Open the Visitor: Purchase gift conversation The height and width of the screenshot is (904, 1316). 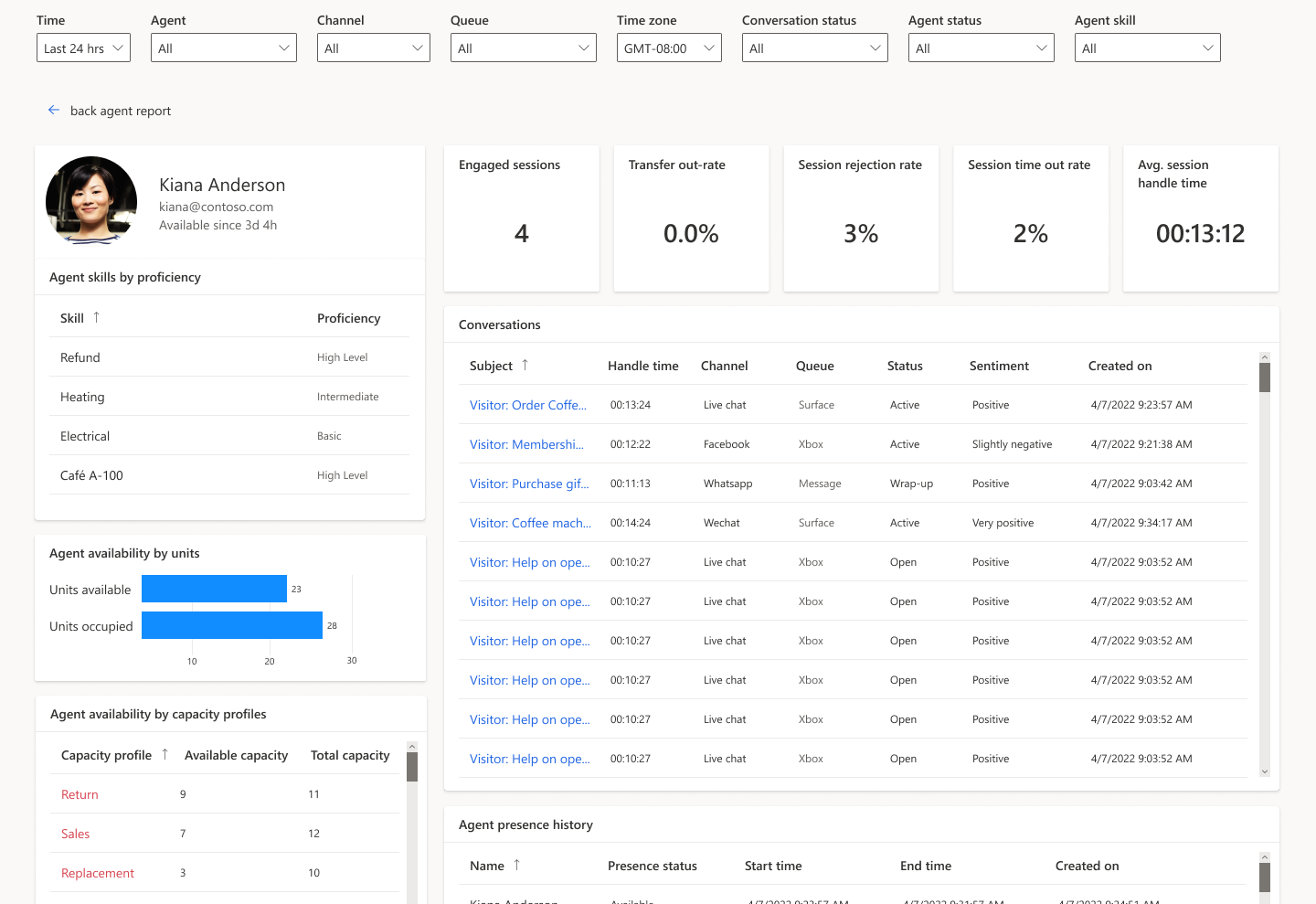(x=528, y=483)
